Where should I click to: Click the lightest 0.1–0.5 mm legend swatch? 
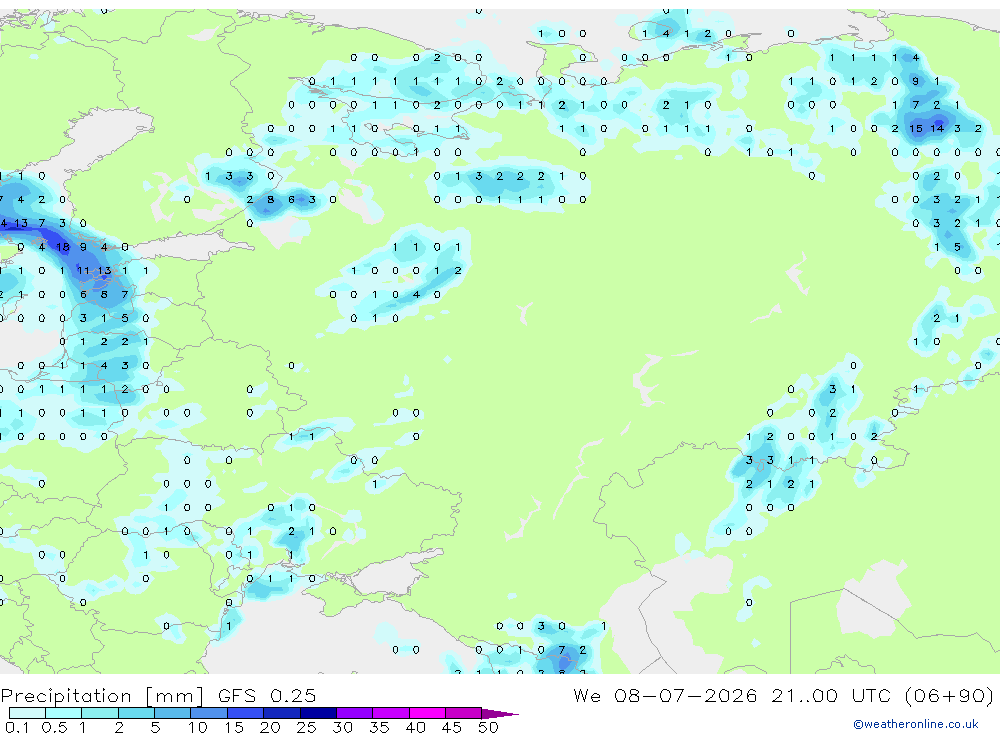point(27,713)
